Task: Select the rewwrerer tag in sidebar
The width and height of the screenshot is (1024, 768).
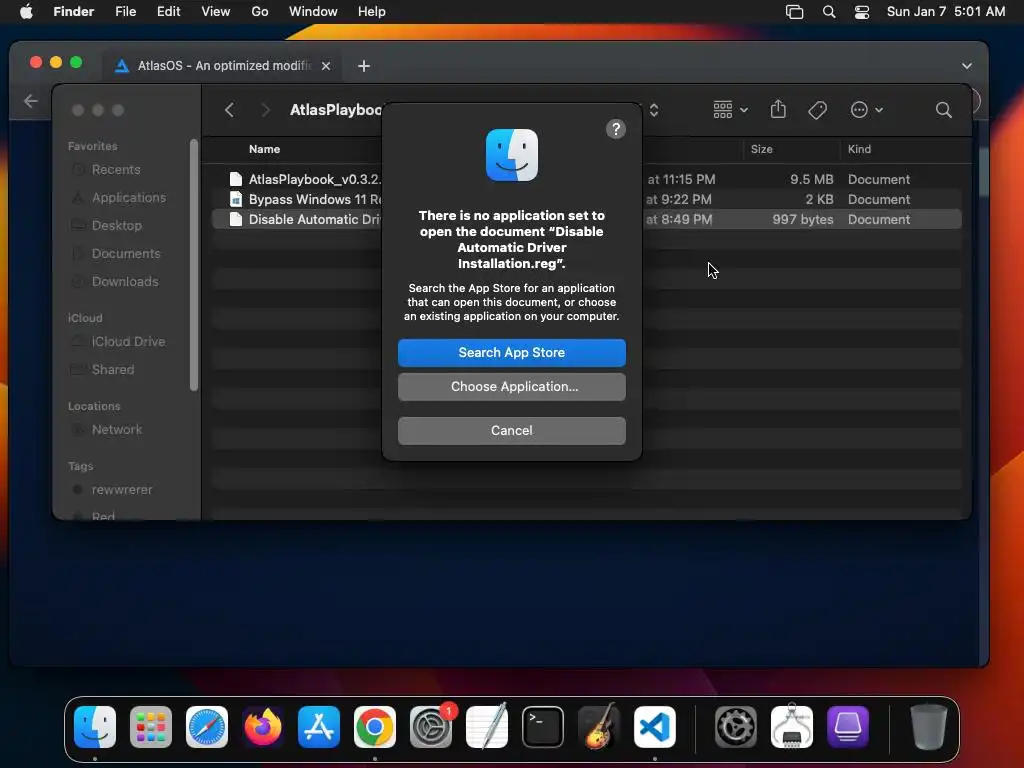Action: [x=121, y=490]
